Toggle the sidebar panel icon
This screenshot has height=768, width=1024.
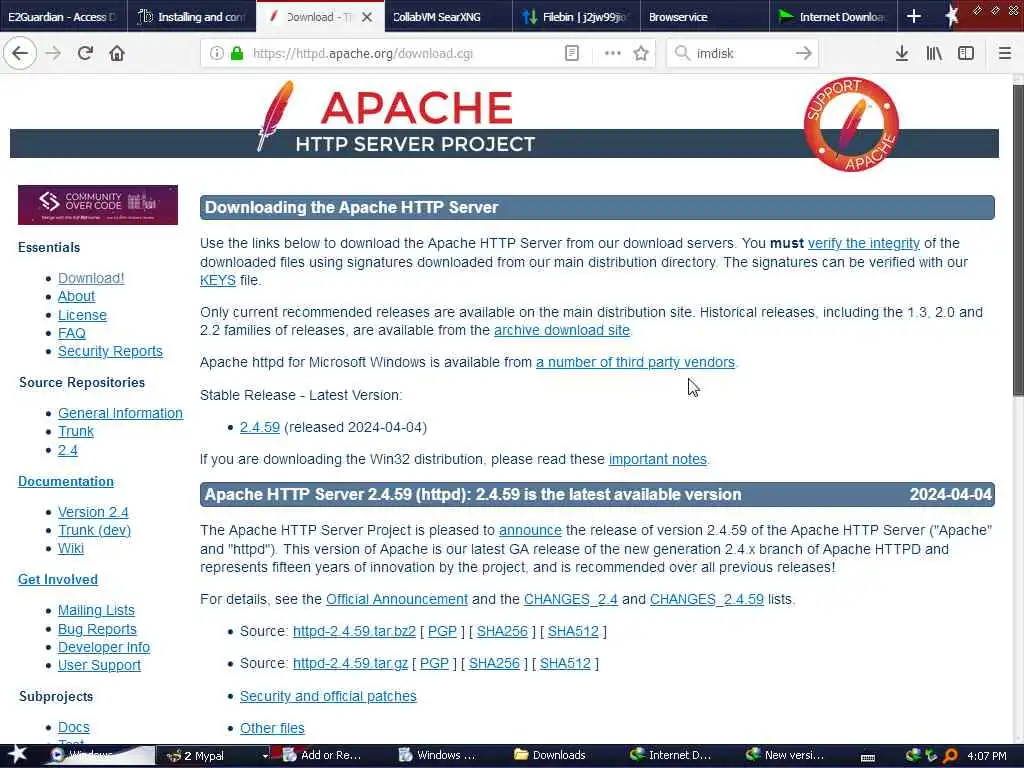966,53
